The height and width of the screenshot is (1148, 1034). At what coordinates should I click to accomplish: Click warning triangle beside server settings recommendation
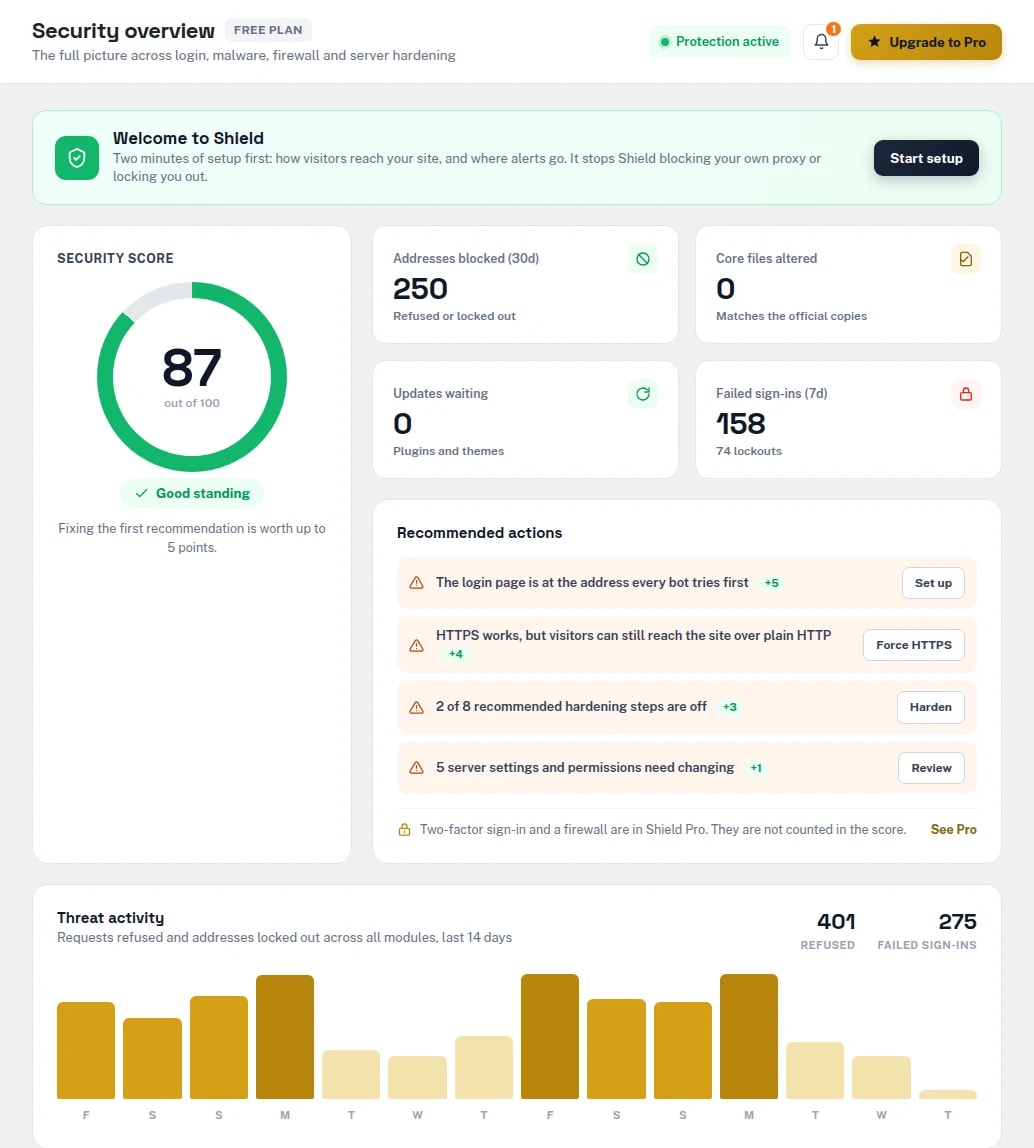click(x=416, y=768)
